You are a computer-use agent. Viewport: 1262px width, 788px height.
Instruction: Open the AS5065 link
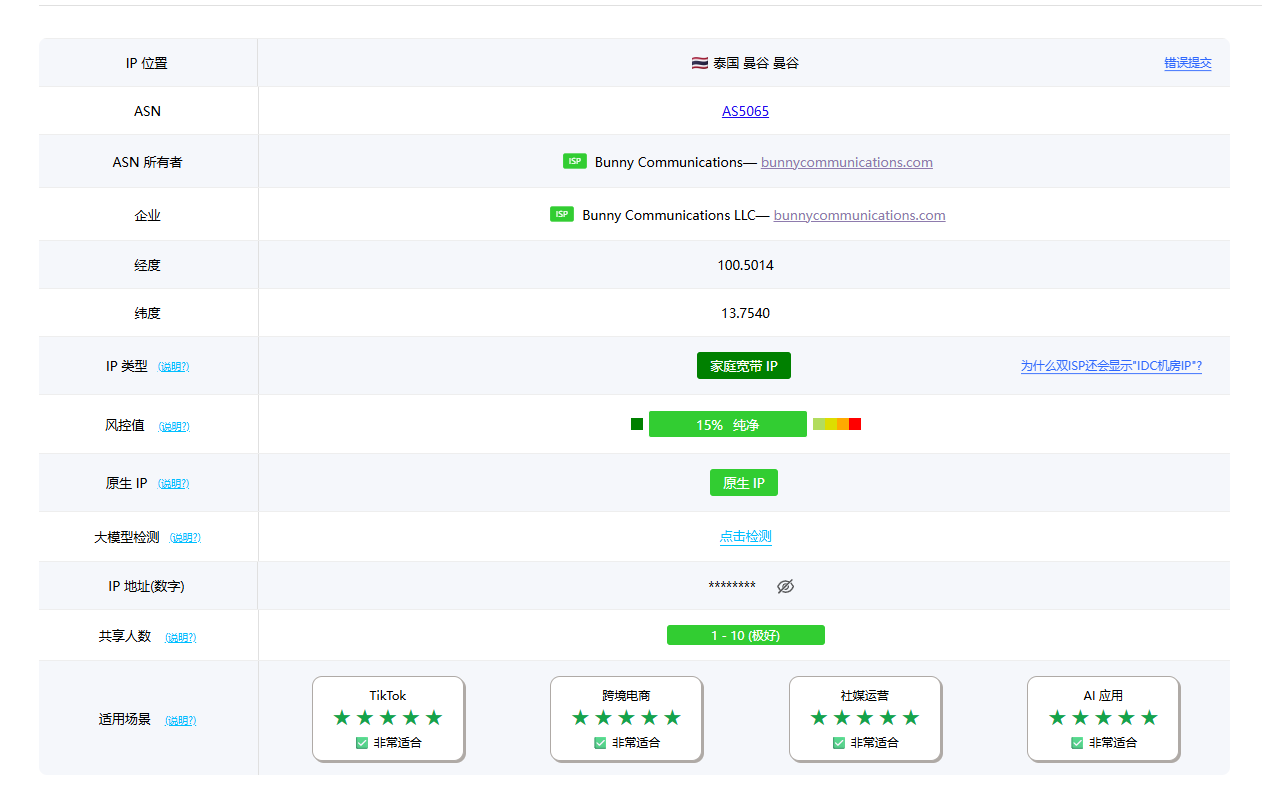[x=746, y=111]
